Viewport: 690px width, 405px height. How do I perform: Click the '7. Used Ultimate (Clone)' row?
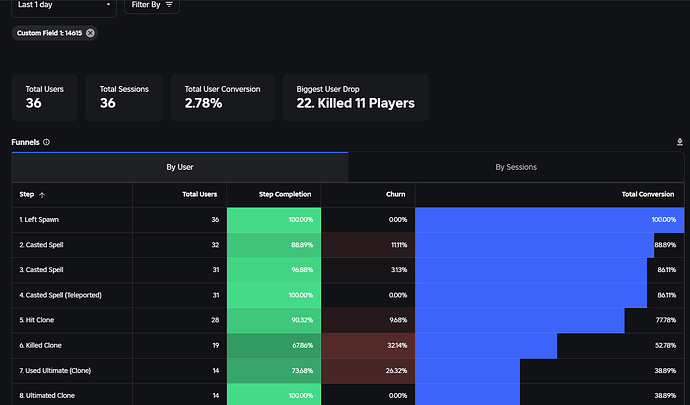click(348, 371)
